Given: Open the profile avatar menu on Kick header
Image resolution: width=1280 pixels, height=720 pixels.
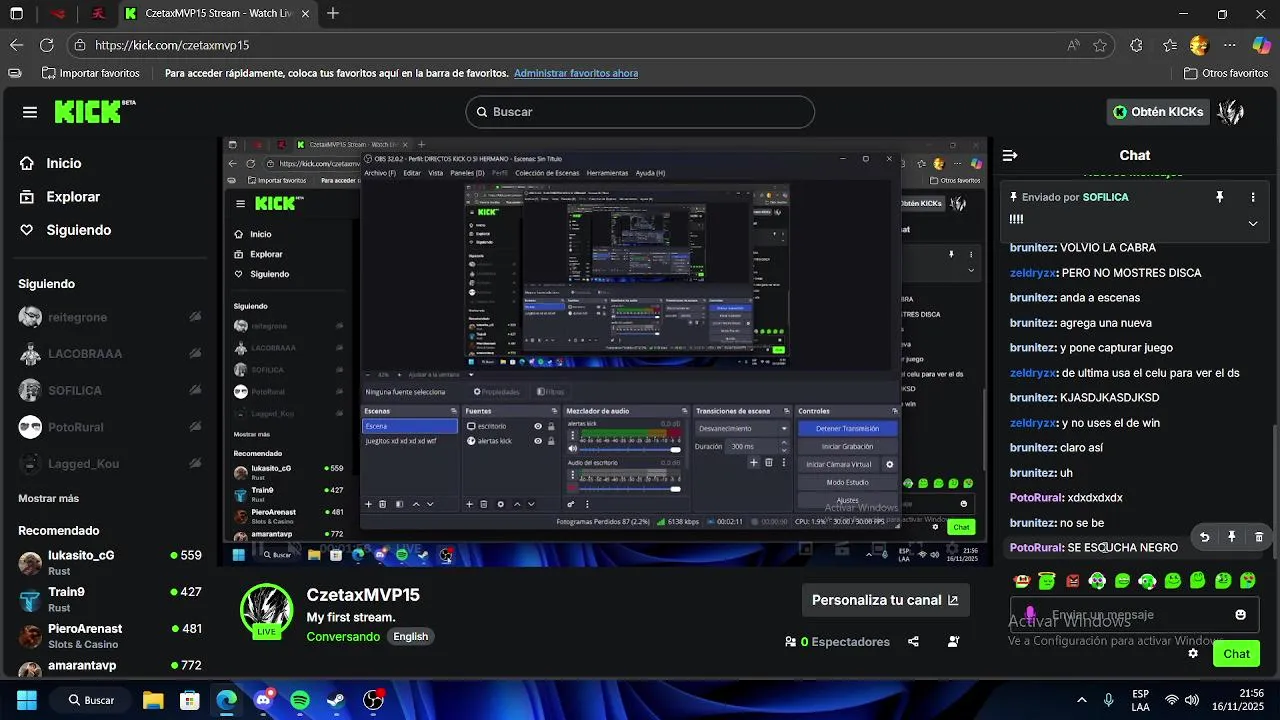Looking at the screenshot, I should [x=1231, y=112].
